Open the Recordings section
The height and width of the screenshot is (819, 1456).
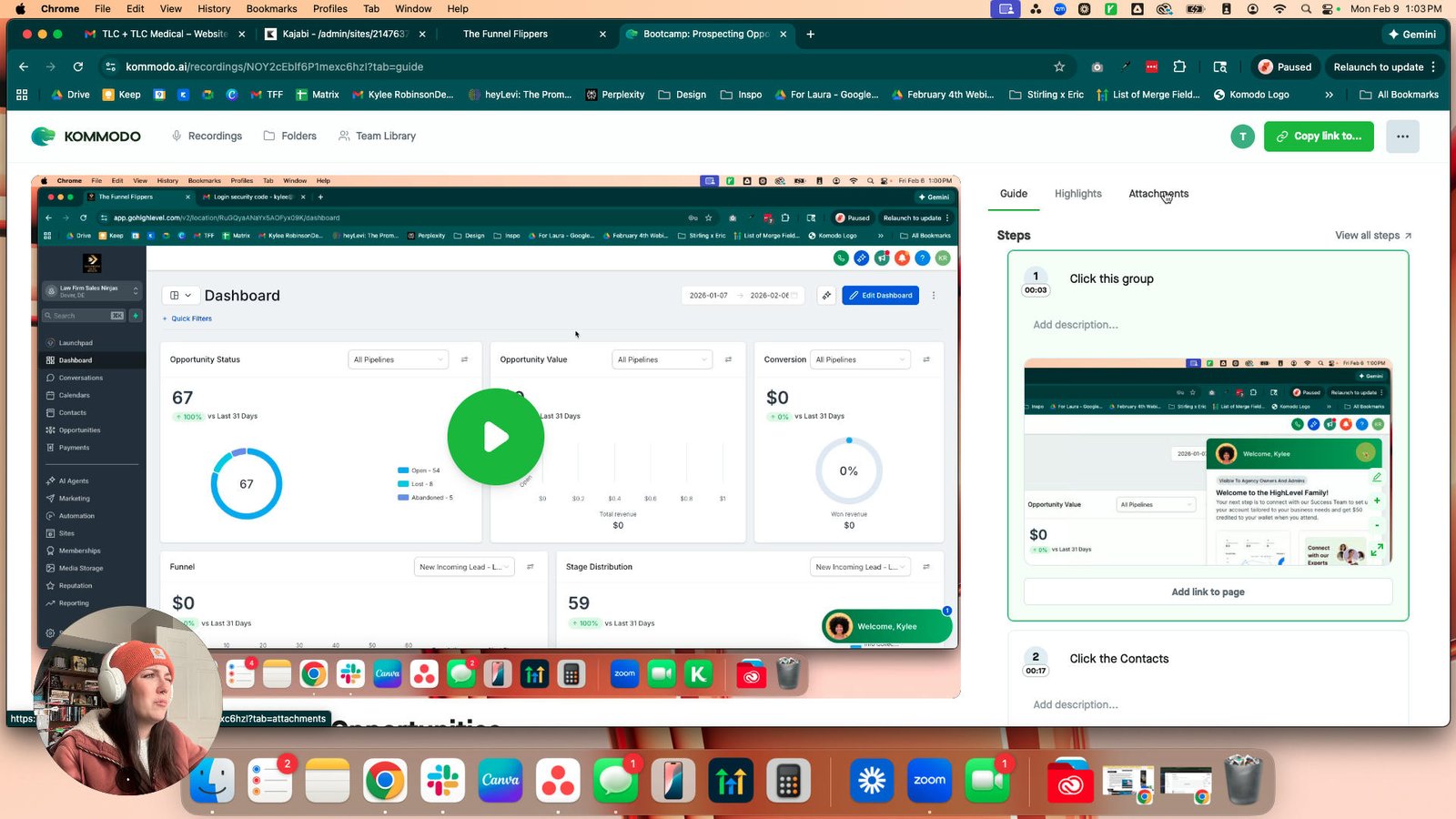click(207, 136)
